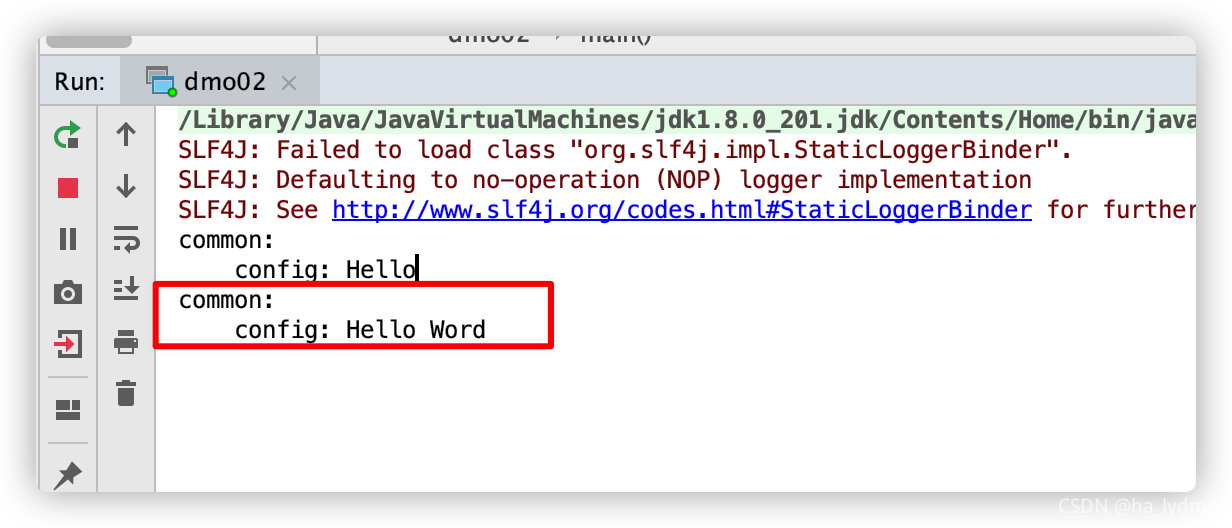Click the 'config: Hello Word' line

pyautogui.click(x=360, y=329)
